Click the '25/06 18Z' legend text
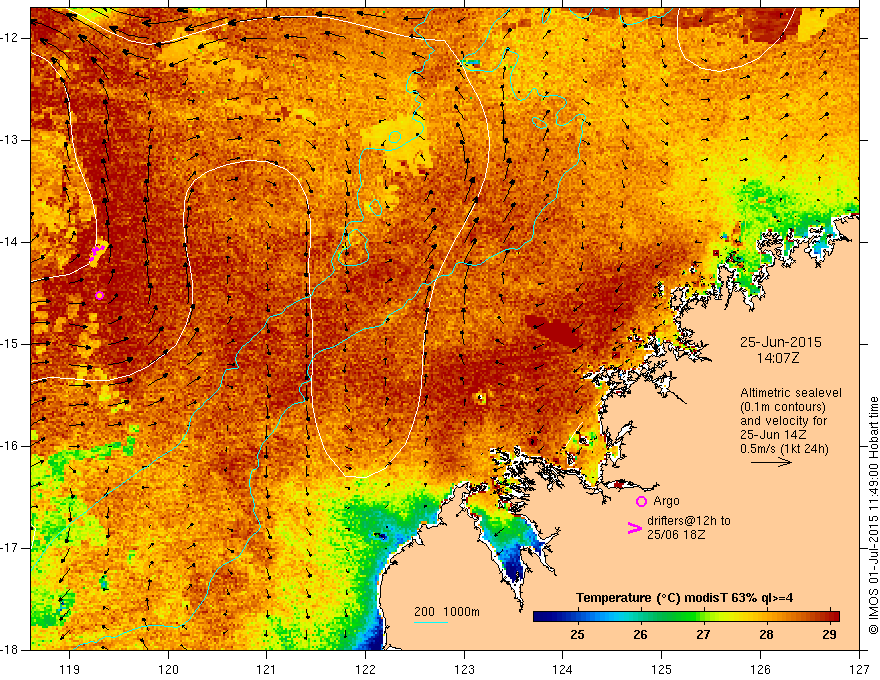This screenshot has width=880, height=680. (x=676, y=535)
